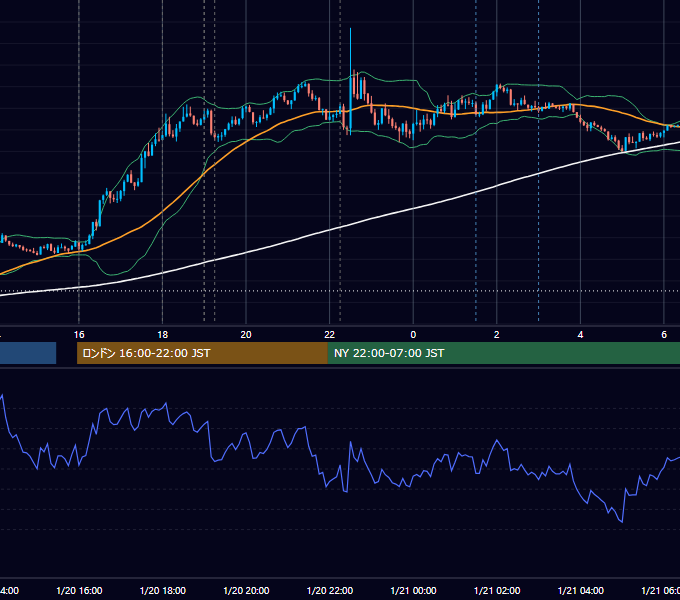The height and width of the screenshot is (600, 680).
Task: Click the hour label 22 on the upper time axis
Action: point(330,335)
